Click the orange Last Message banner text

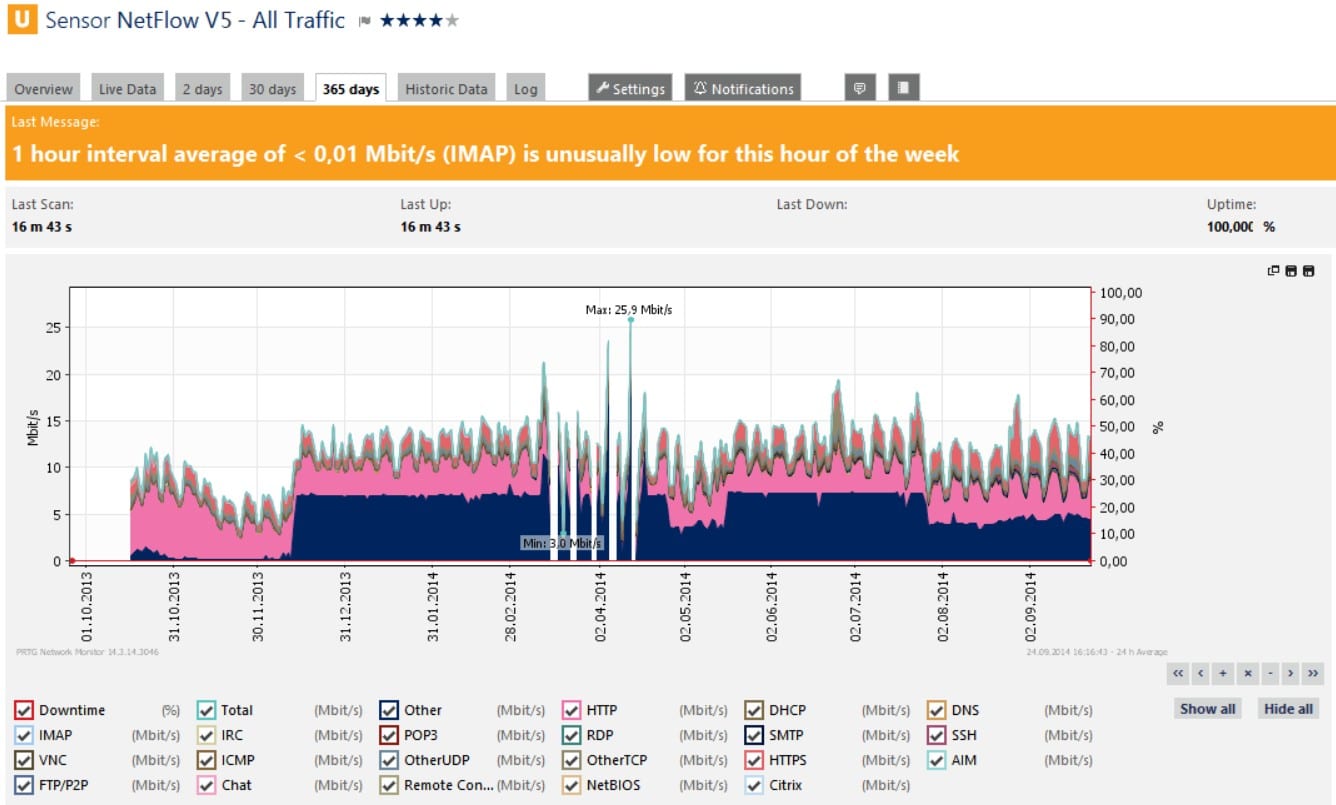click(x=485, y=154)
